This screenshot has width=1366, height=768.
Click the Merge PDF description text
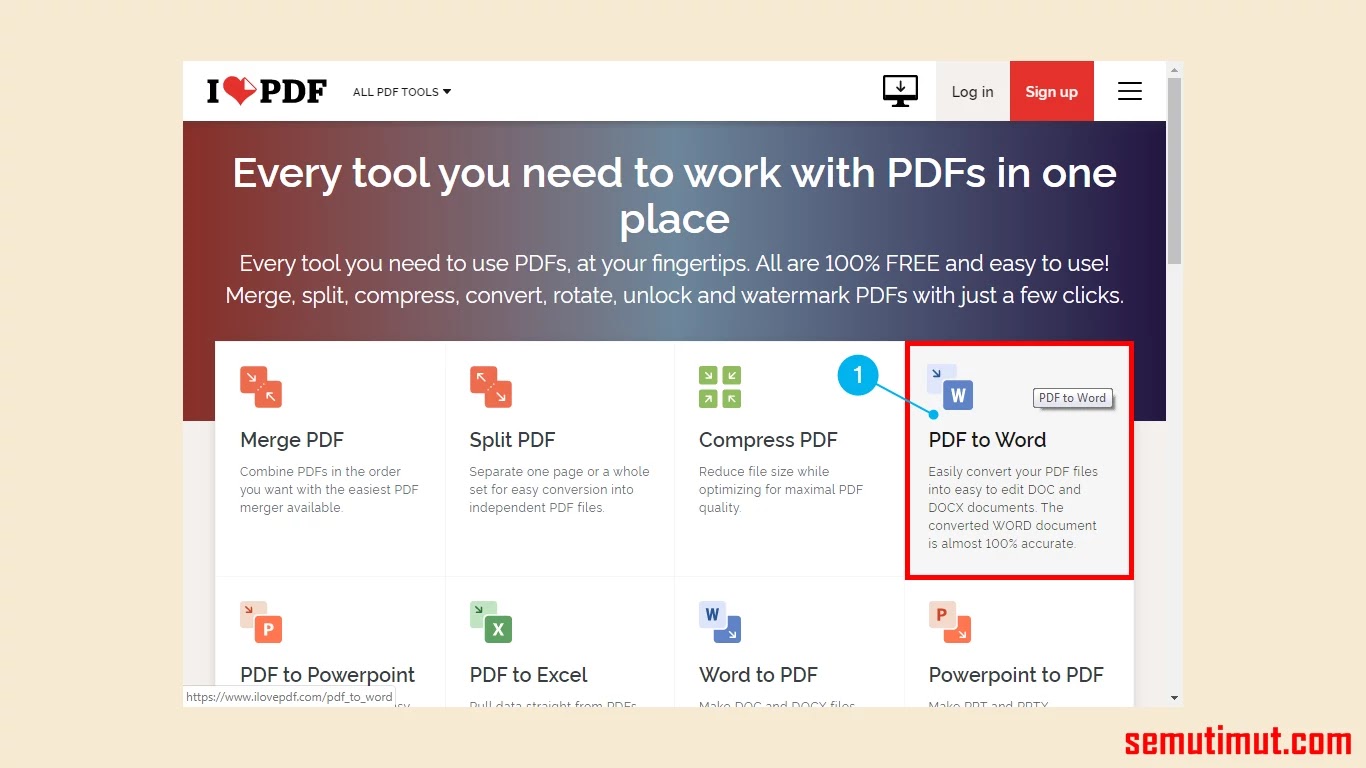click(x=329, y=489)
